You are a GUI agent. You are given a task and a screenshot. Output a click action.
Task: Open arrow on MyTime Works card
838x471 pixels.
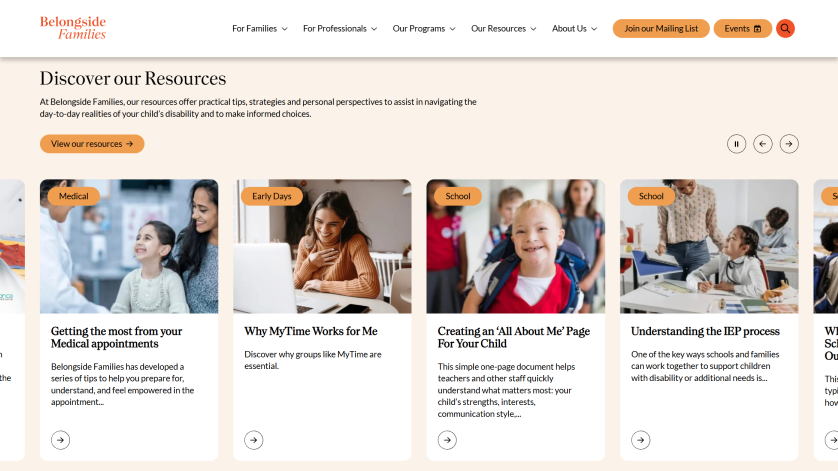pos(254,440)
